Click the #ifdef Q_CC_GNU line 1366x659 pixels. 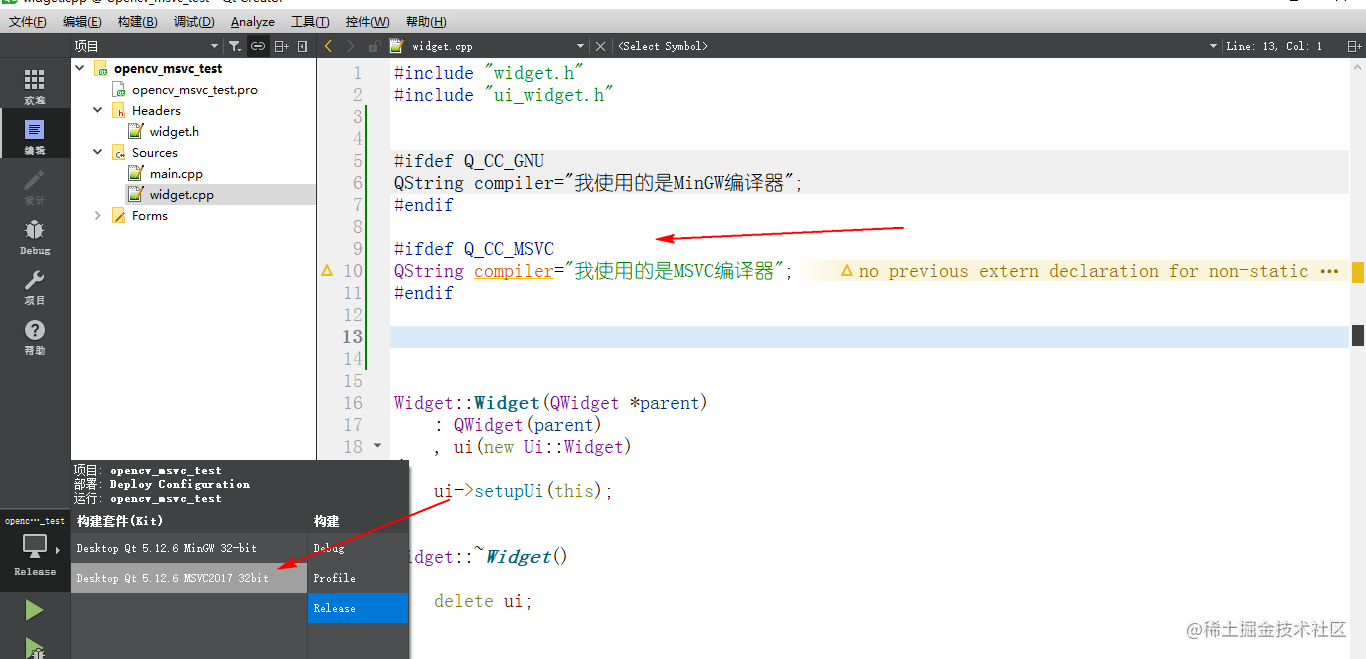(x=469, y=161)
